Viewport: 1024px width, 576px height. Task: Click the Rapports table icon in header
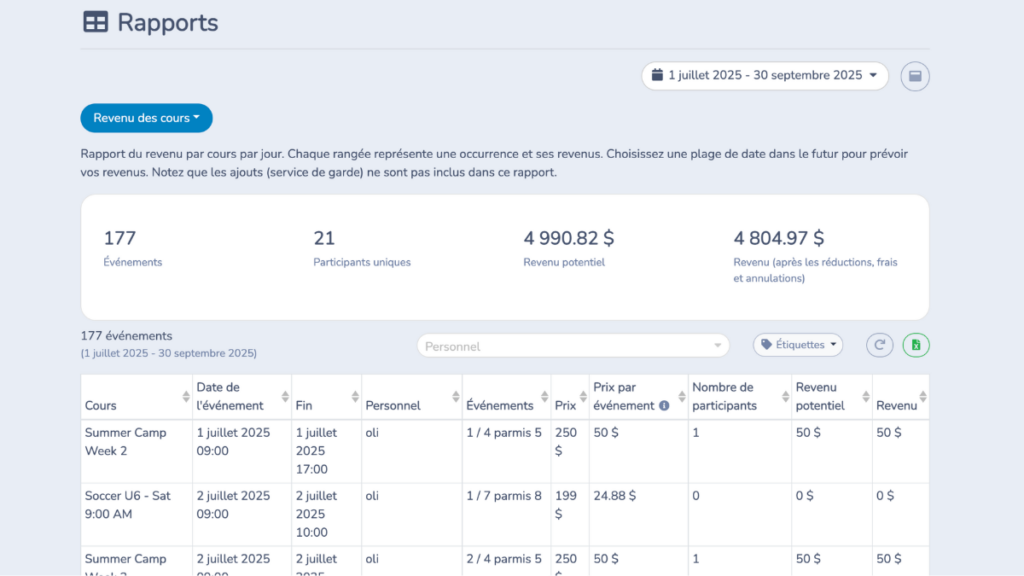pos(95,22)
